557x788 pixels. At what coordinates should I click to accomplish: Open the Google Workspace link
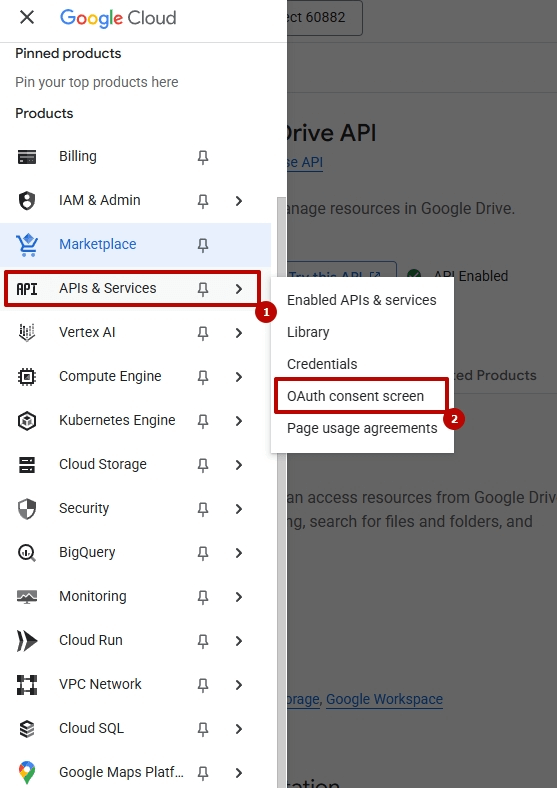[385, 699]
